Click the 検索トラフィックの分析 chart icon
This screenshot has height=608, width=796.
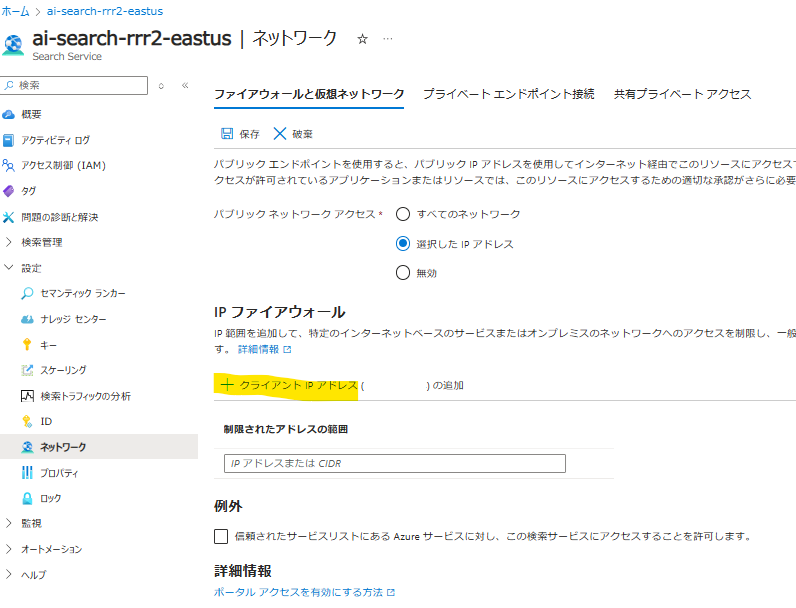[27, 396]
